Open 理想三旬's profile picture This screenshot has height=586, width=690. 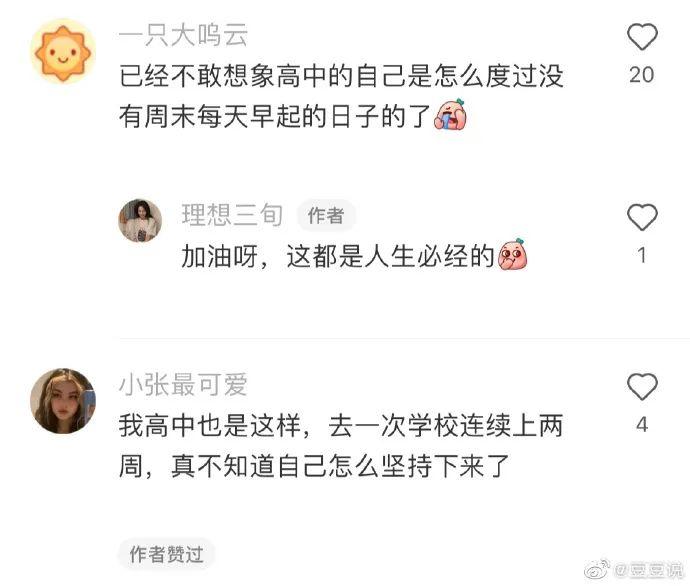pos(140,221)
